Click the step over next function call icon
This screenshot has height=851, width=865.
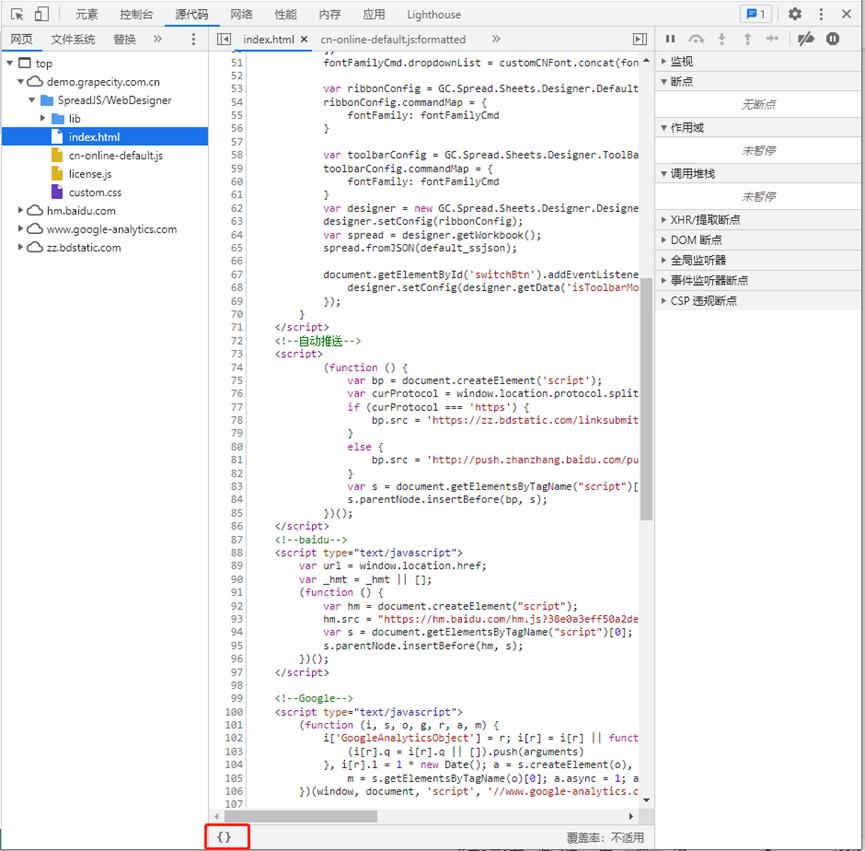[697, 38]
